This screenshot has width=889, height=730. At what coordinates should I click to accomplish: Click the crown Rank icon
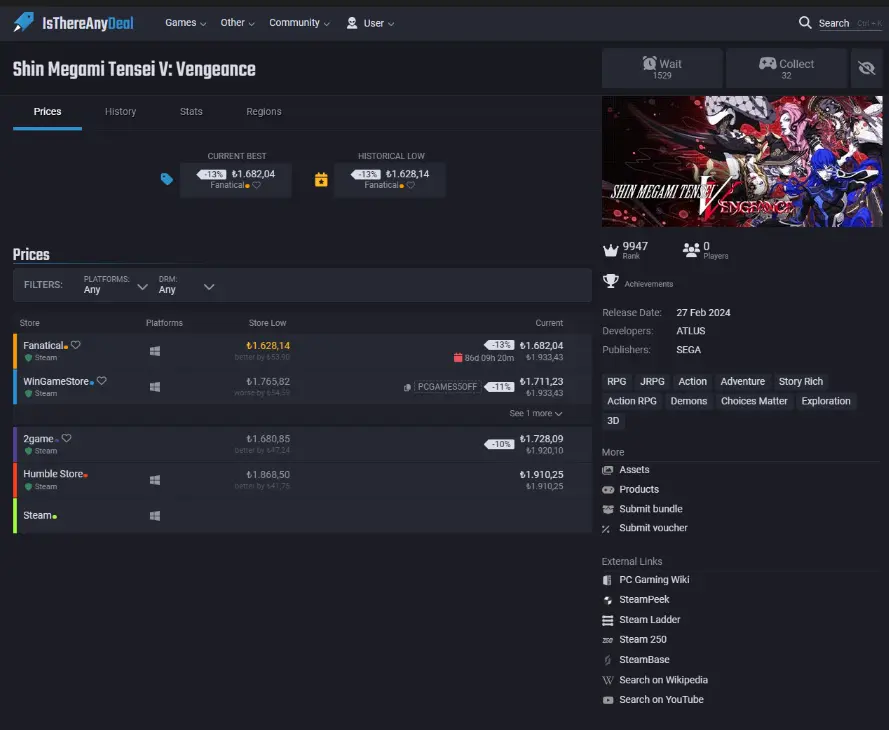(611, 250)
